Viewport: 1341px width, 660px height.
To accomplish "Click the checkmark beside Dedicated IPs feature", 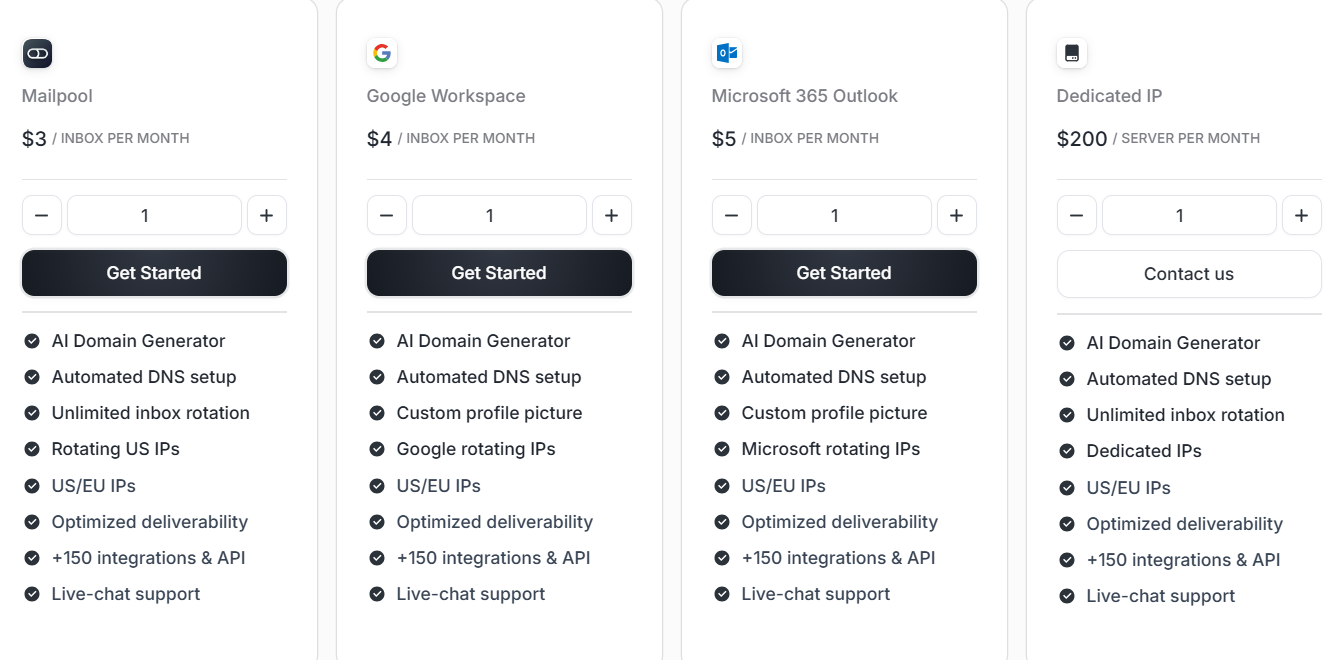I will coord(1066,450).
